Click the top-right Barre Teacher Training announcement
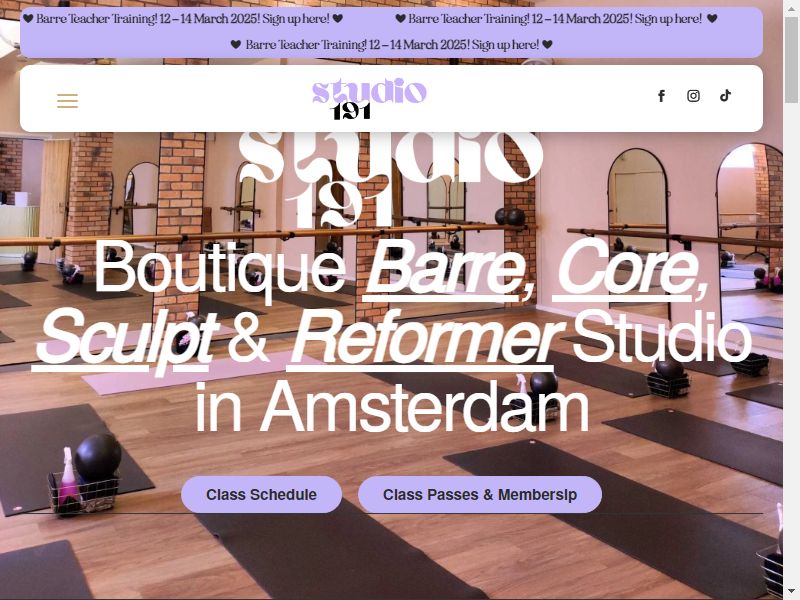800x600 pixels. coord(557,19)
